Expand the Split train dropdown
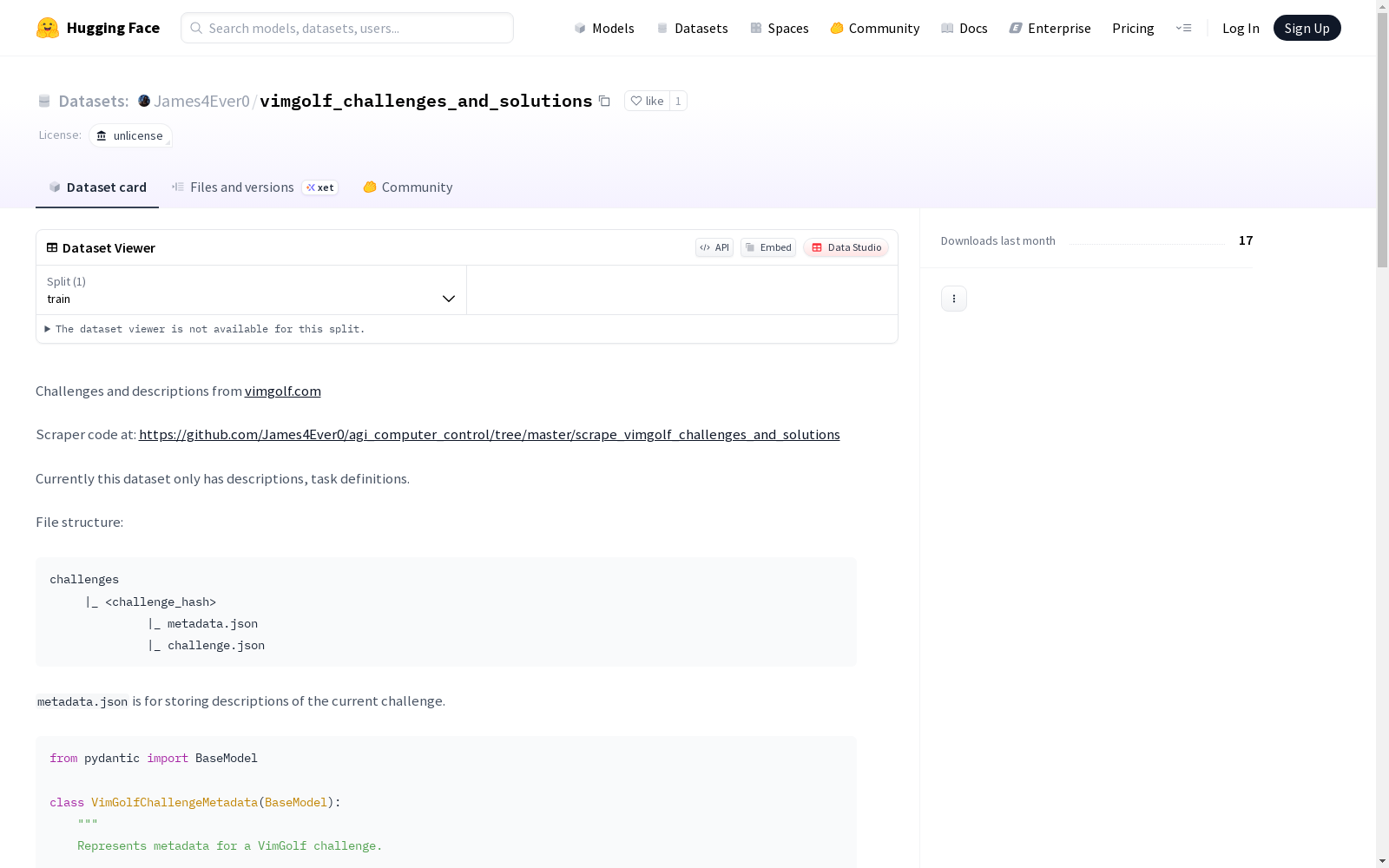The height and width of the screenshot is (868, 1389). pyautogui.click(x=251, y=290)
